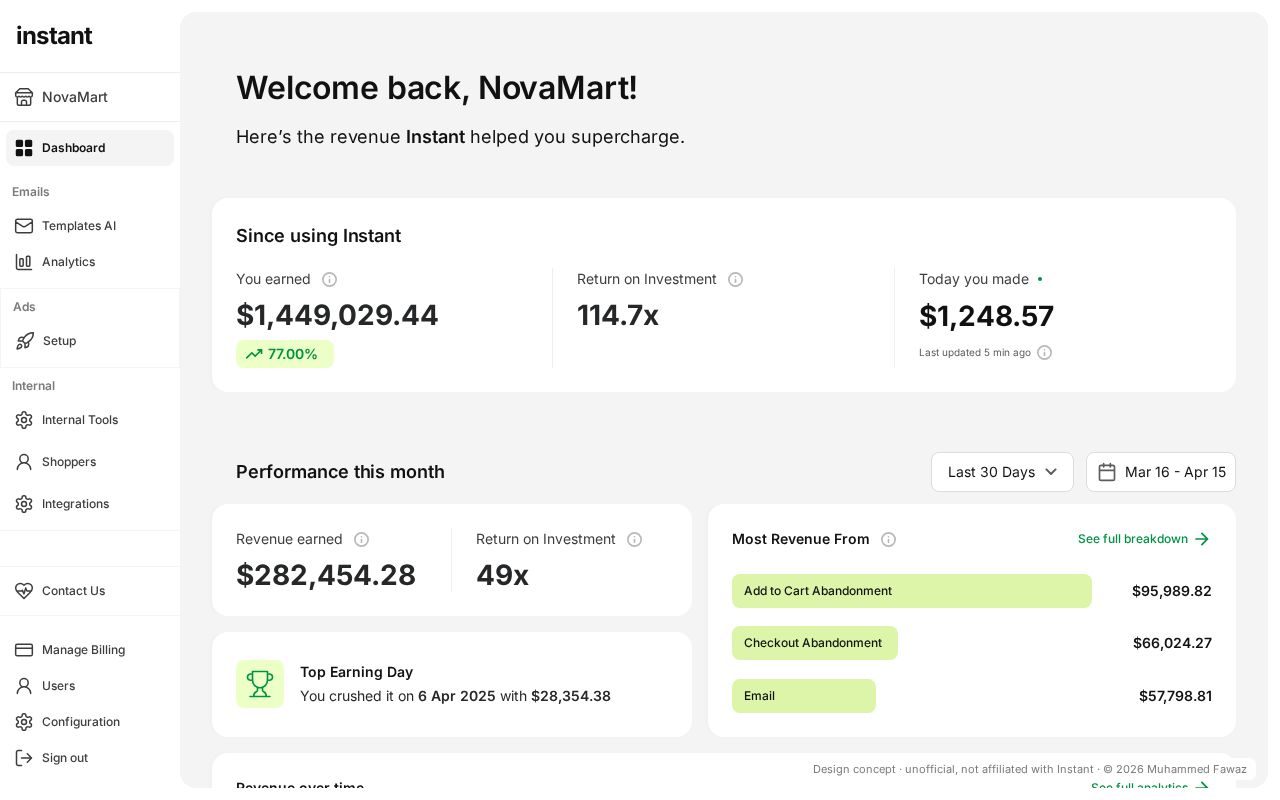The image size is (1280, 800).
Task: Select the Email revenue bar
Action: (x=804, y=696)
